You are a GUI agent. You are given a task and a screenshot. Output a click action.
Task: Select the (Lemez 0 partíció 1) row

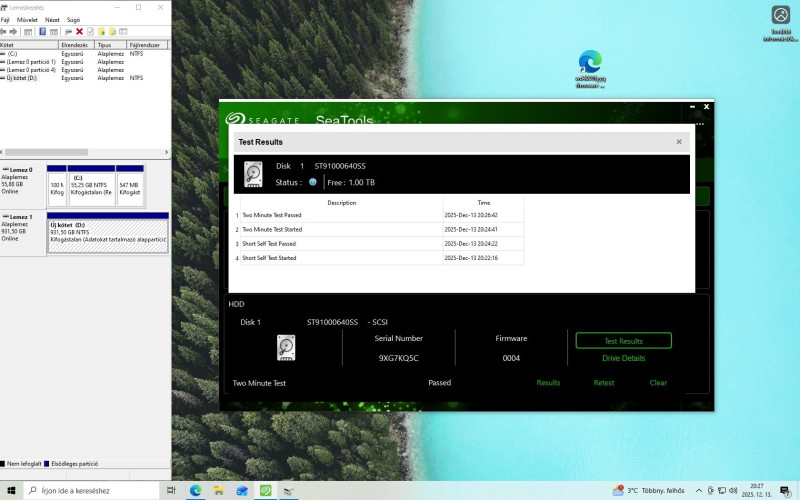pyautogui.click(x=84, y=62)
